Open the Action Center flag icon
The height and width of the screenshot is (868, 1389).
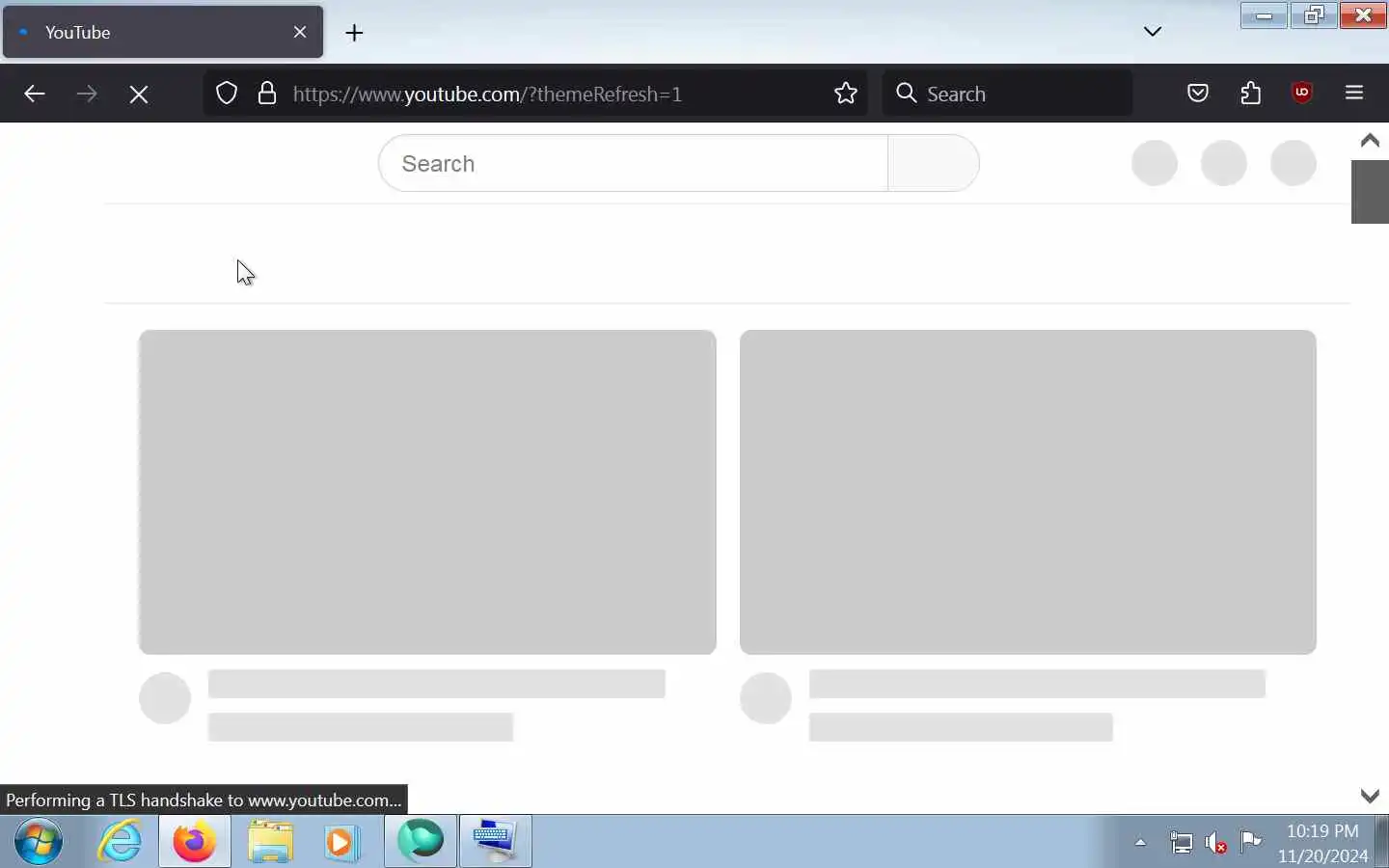point(1251,842)
